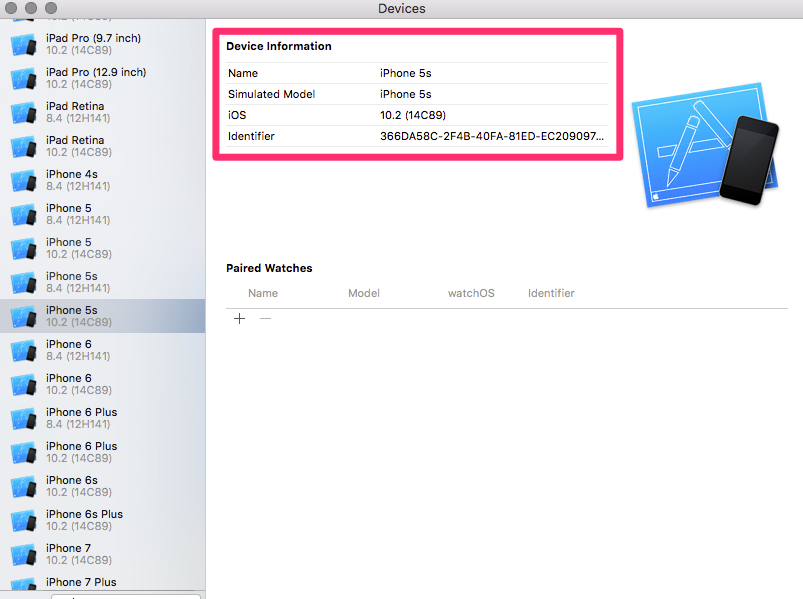Viewport: 803px width, 599px height.
Task: Select the iPad Retina 10.2 simulator icon
Action: point(24,146)
